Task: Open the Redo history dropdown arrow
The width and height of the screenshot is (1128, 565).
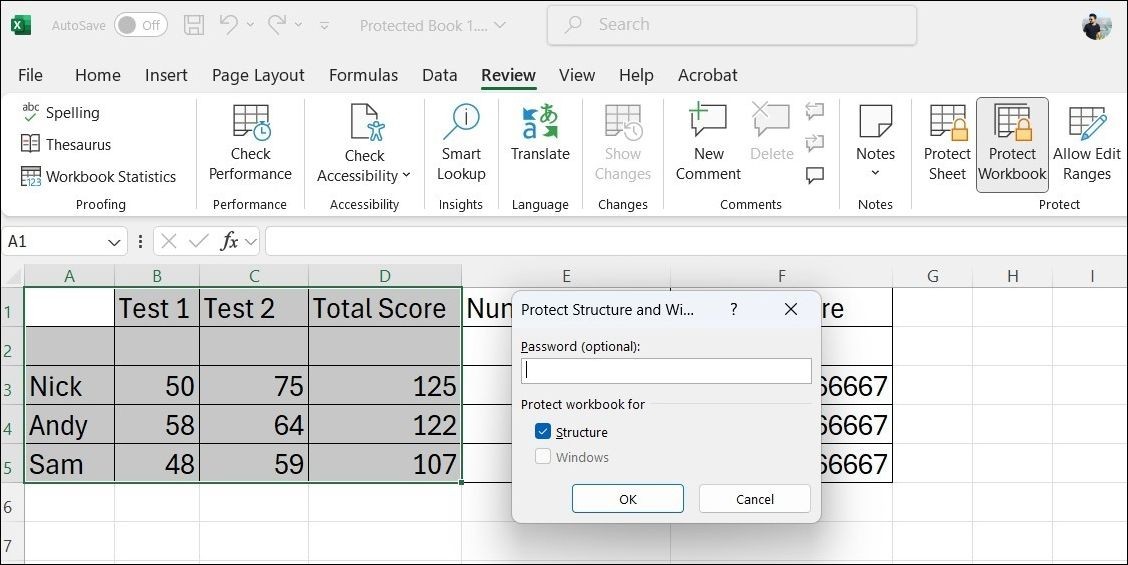Action: coord(299,25)
